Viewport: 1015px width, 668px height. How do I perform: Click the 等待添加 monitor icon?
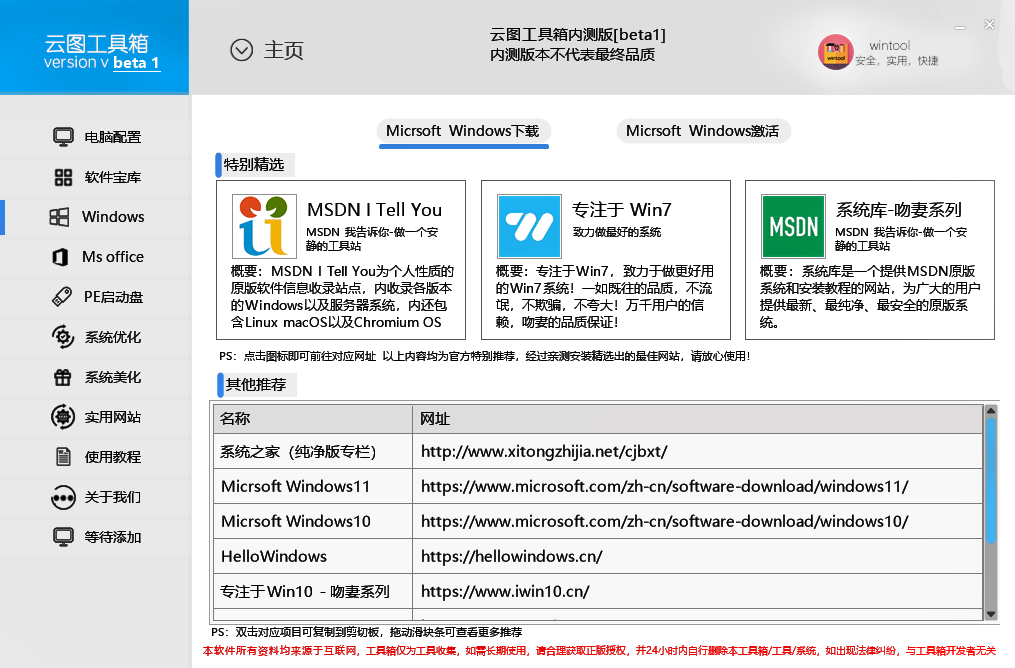(x=63, y=537)
